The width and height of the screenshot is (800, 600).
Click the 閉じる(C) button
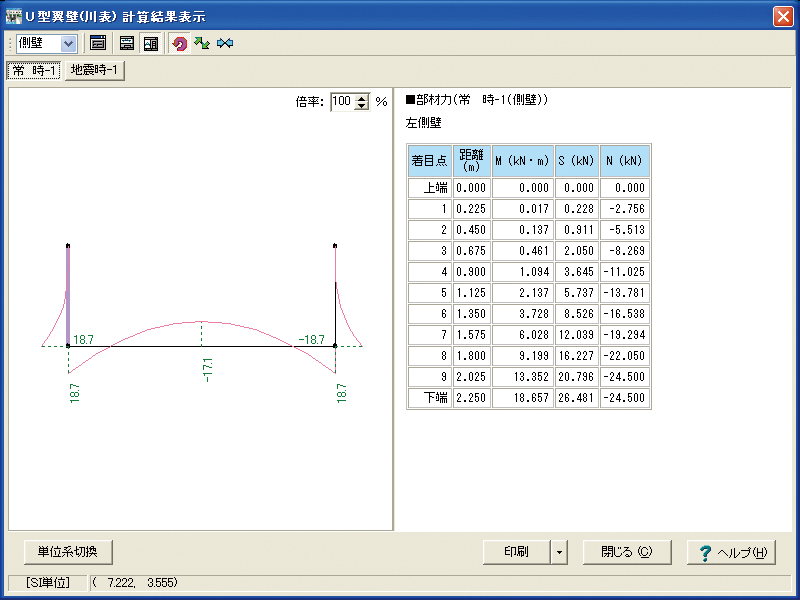click(627, 552)
